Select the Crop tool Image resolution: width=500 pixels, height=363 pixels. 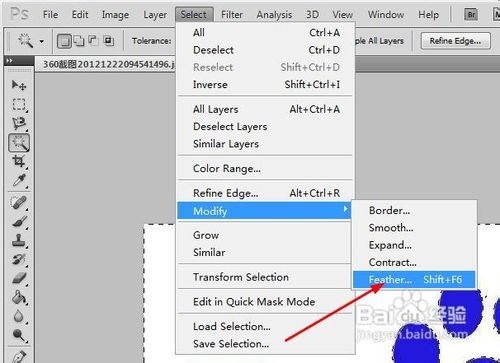pos(19,162)
